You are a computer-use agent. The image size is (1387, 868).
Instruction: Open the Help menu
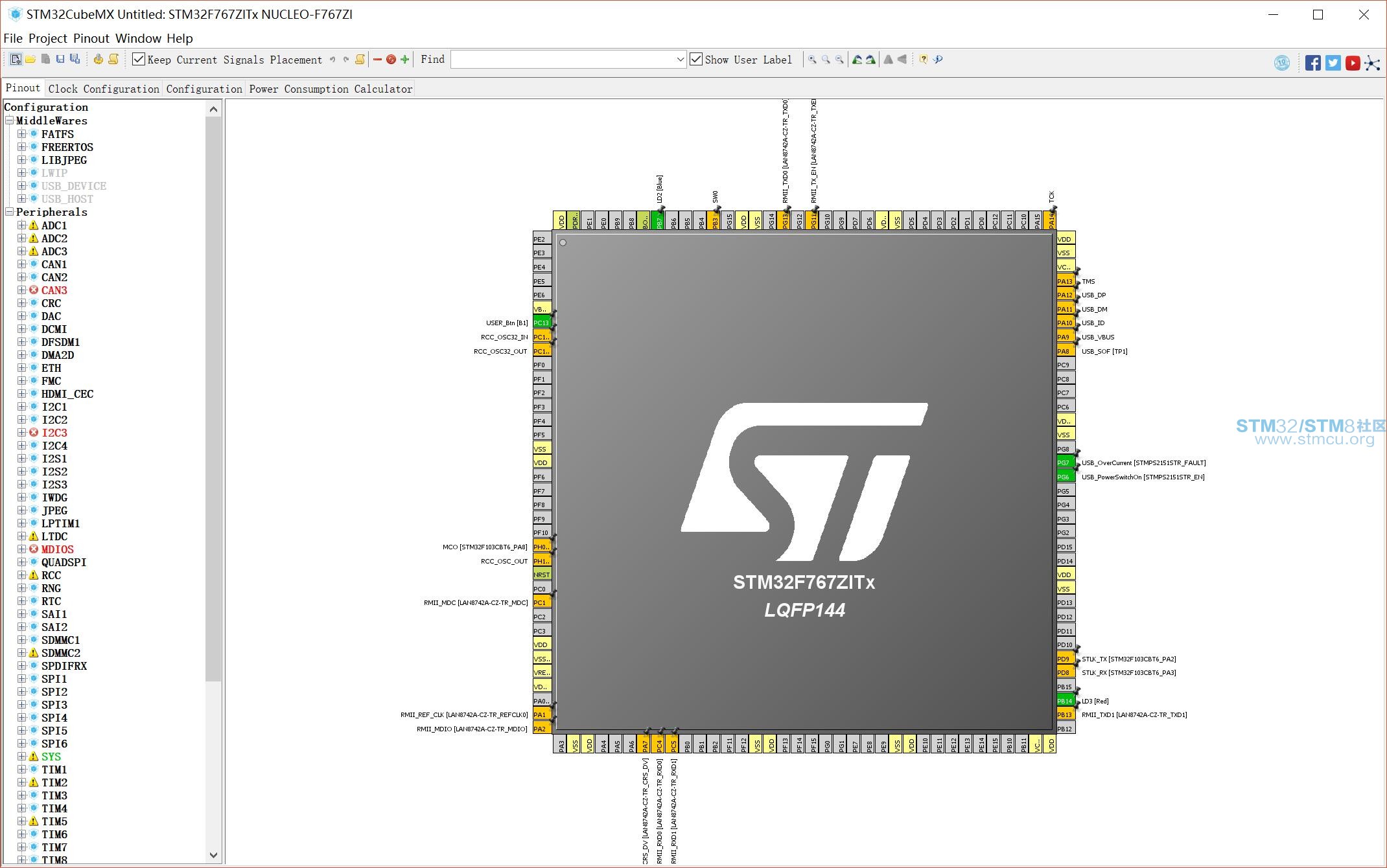(x=180, y=38)
